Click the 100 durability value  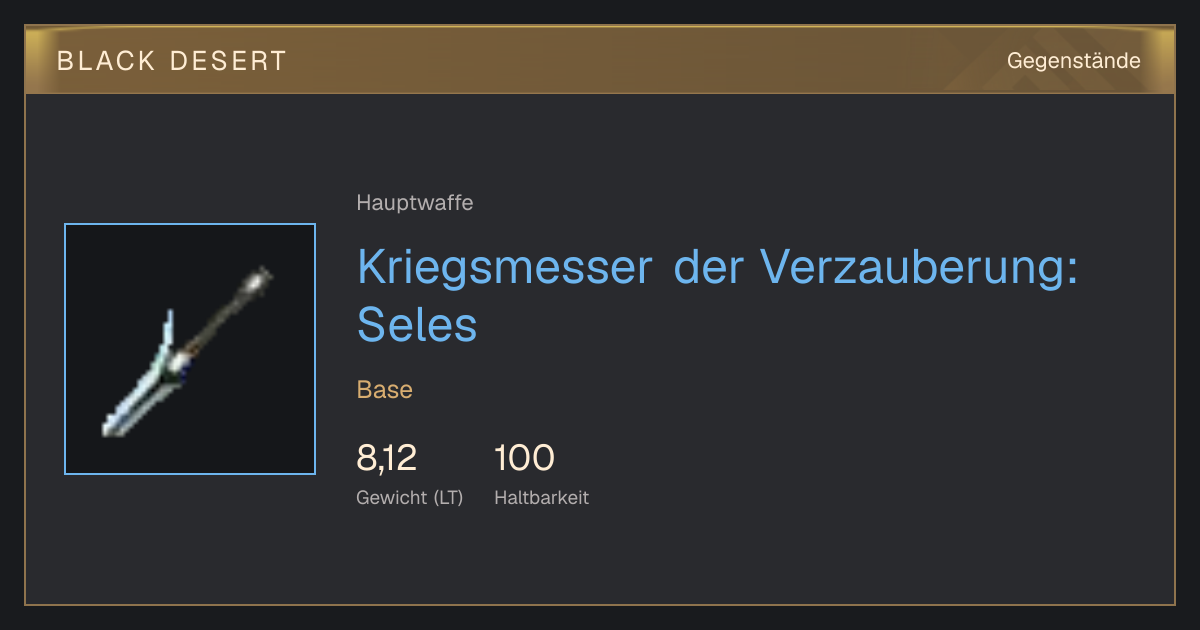click(524, 458)
